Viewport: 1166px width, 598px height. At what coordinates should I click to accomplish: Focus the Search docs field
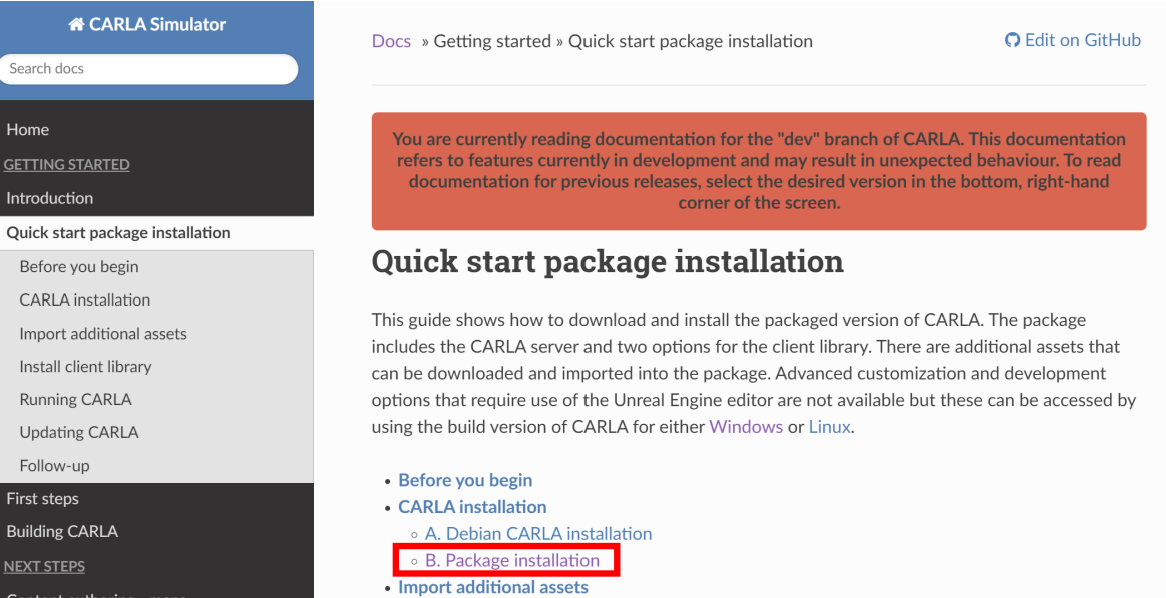click(149, 68)
